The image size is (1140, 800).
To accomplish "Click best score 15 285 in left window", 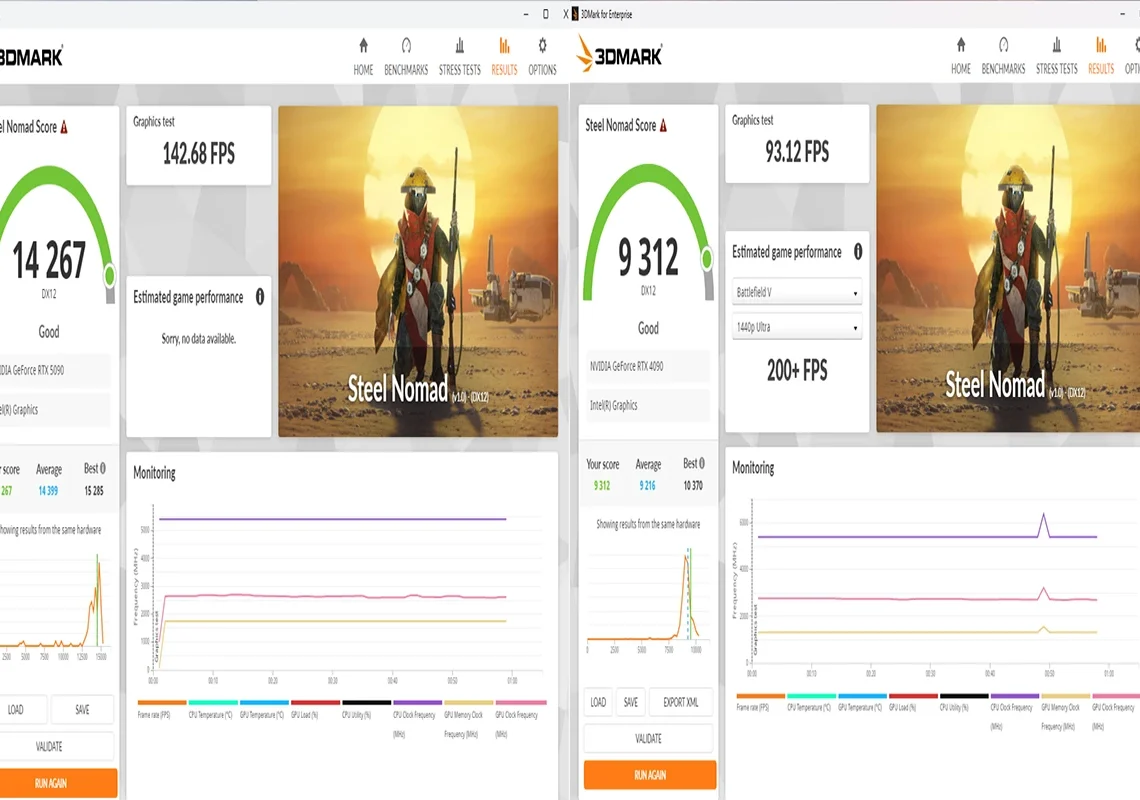I will click(x=93, y=490).
